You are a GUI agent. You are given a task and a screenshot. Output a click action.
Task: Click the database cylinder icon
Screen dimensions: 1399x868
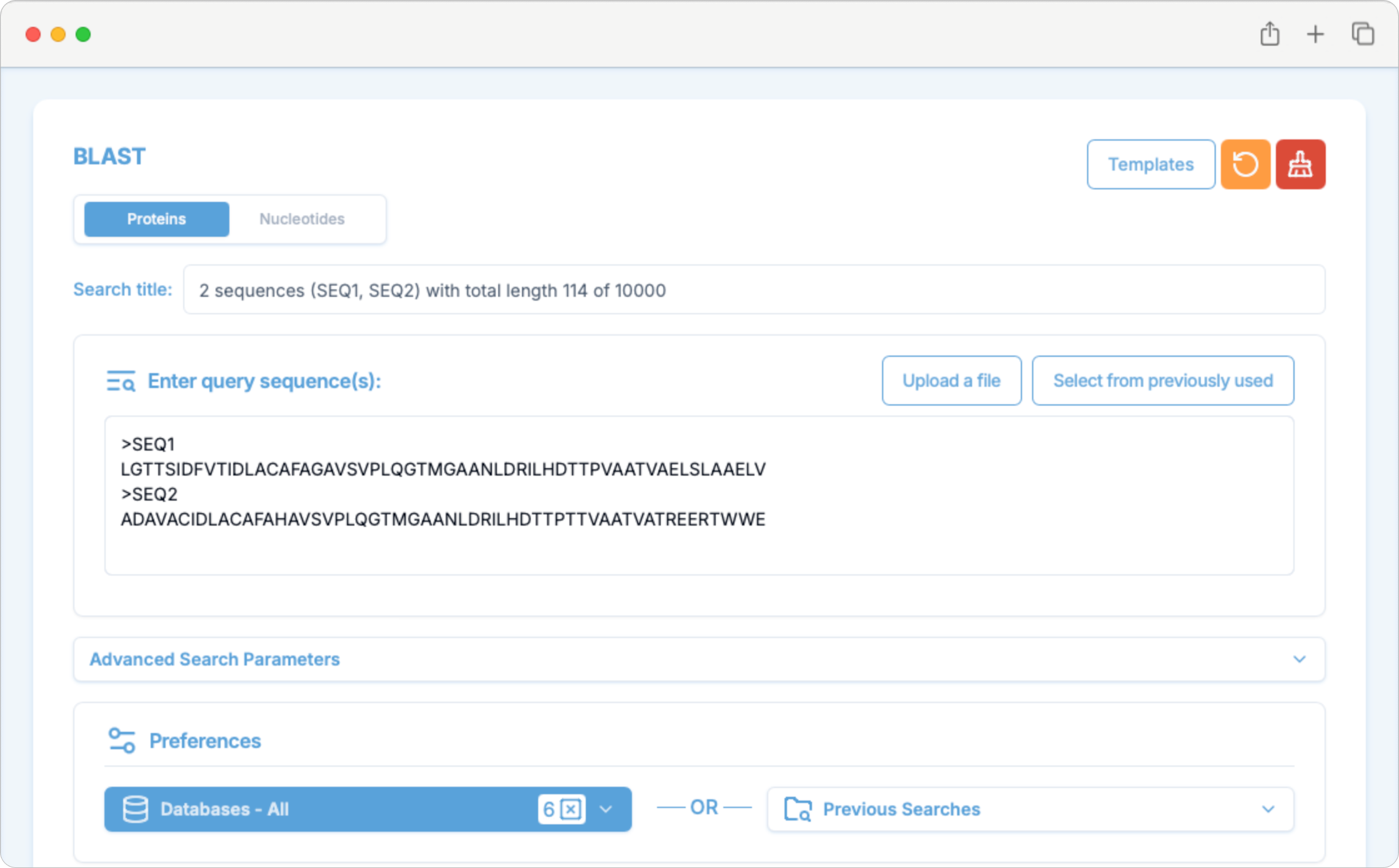pos(135,809)
